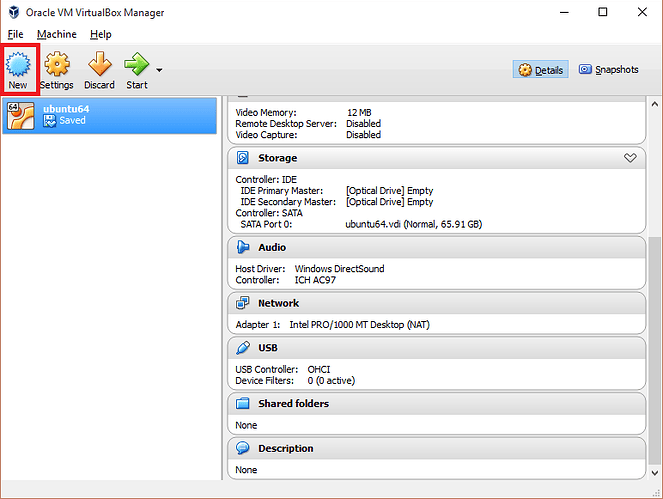The image size is (663, 499).
Task: Click the Windows DirectSound host driver text
Action: pyautogui.click(x=340, y=269)
